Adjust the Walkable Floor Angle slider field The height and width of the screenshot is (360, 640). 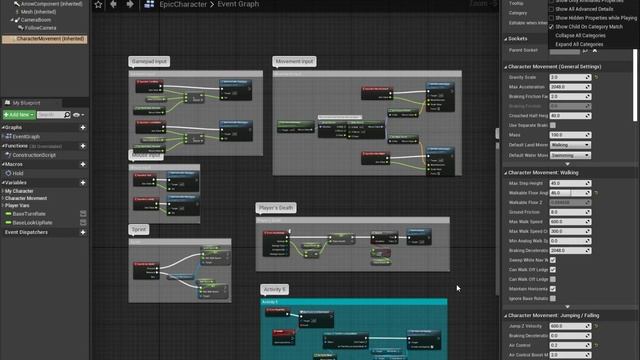pyautogui.click(x=570, y=193)
